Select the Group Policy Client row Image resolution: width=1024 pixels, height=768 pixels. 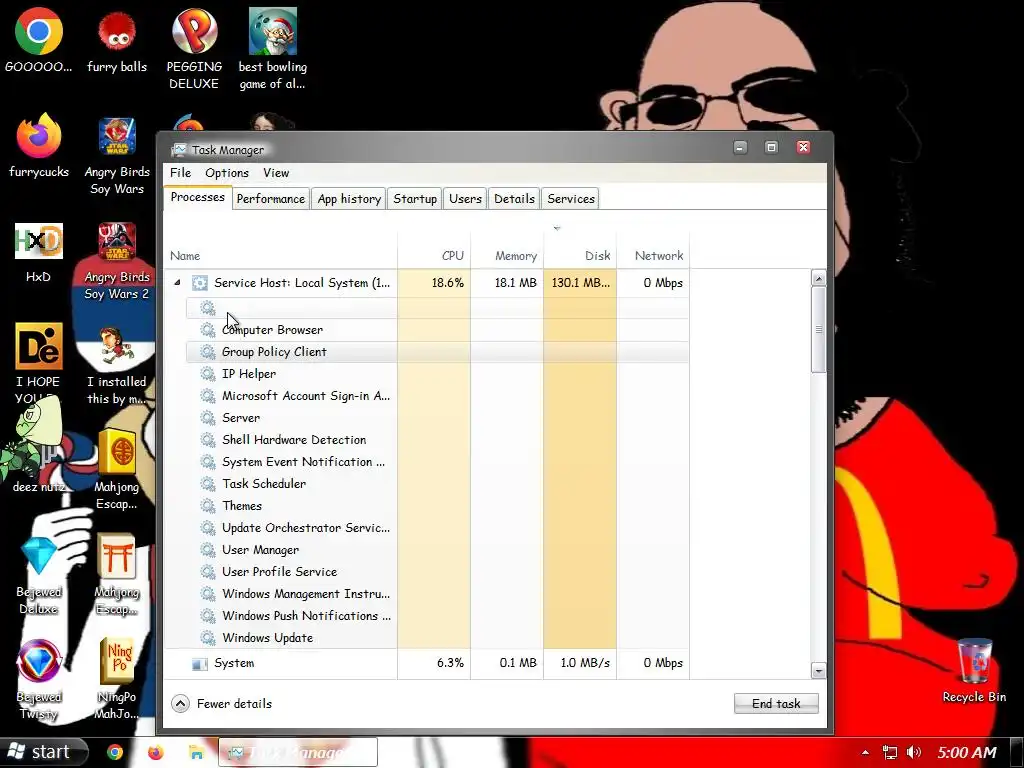(x=437, y=352)
